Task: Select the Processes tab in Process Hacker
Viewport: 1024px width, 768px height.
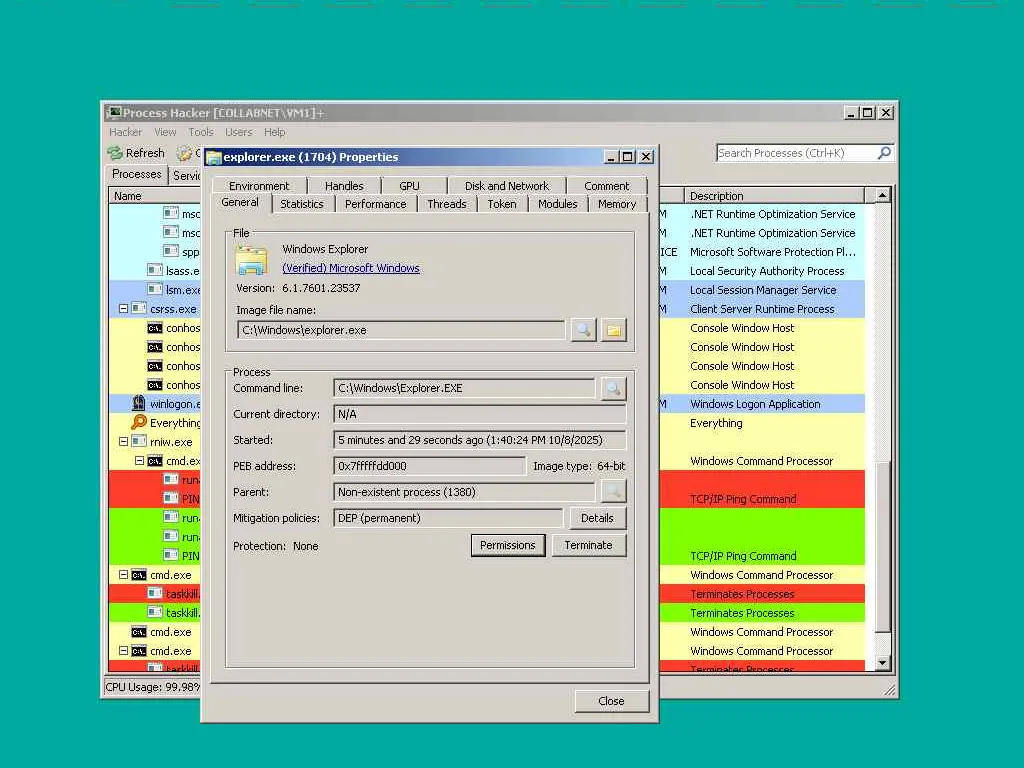Action: click(x=136, y=174)
